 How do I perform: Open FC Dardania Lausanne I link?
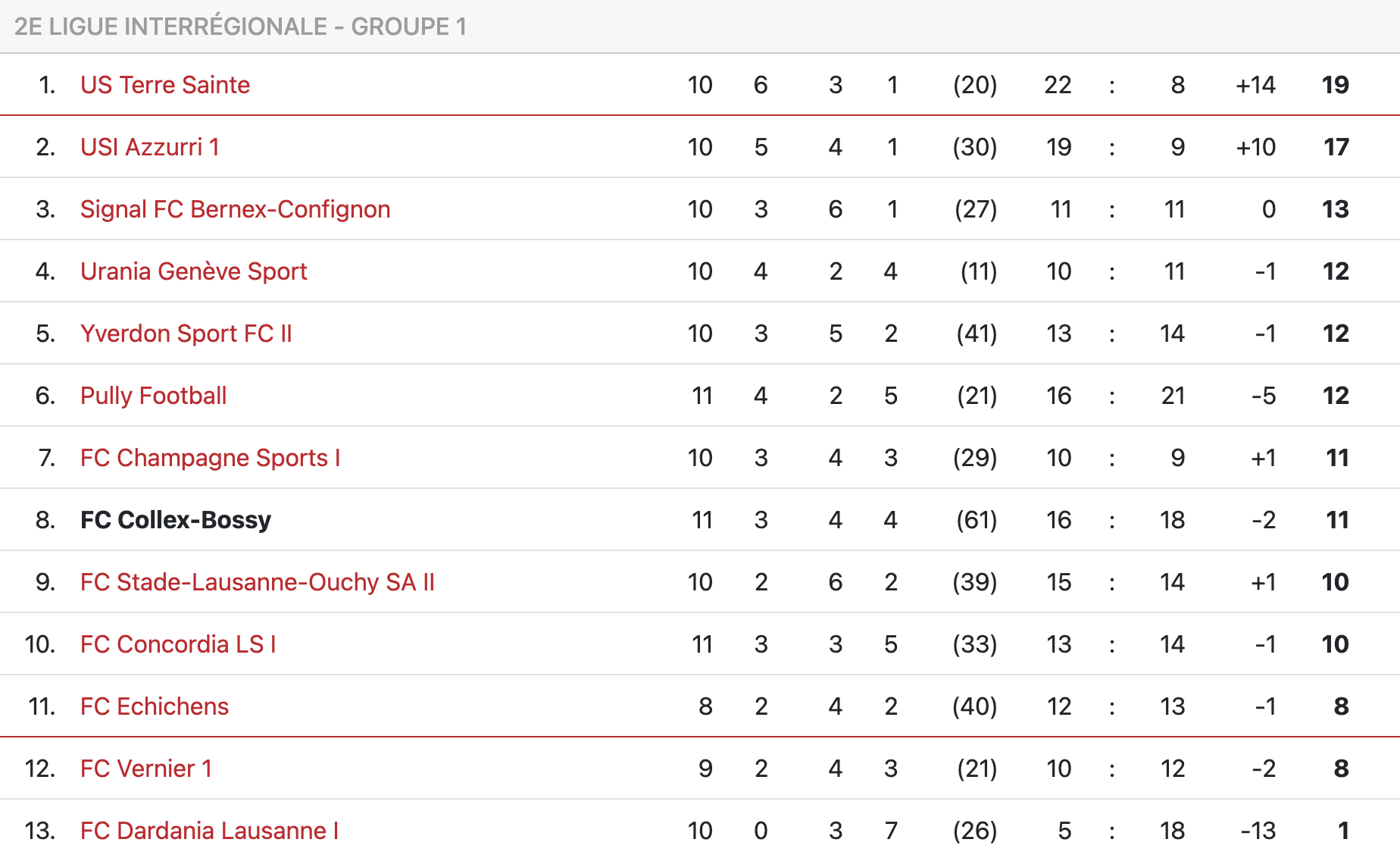[x=209, y=831]
